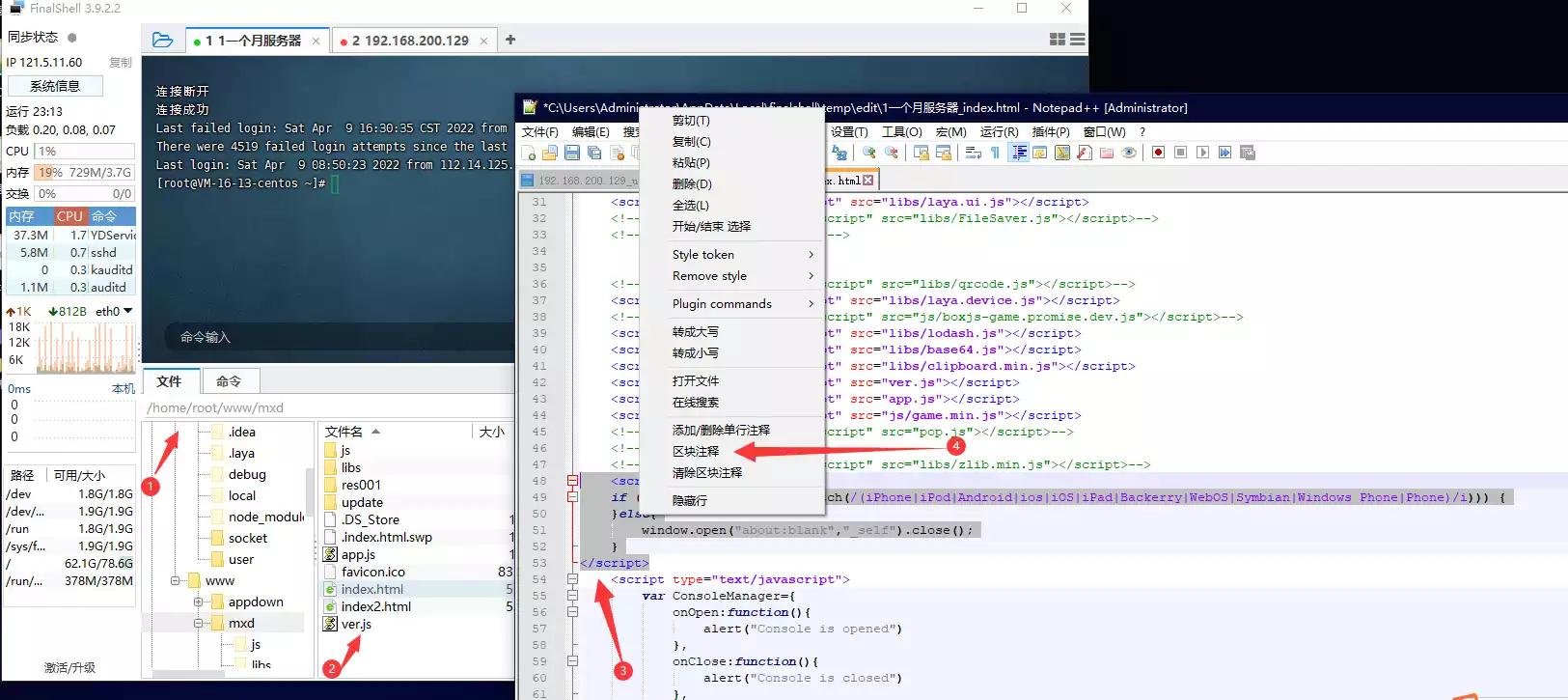This screenshot has width=1568, height=700.
Task: Open the FinalShell folder connection manager icon
Action: pos(163,40)
